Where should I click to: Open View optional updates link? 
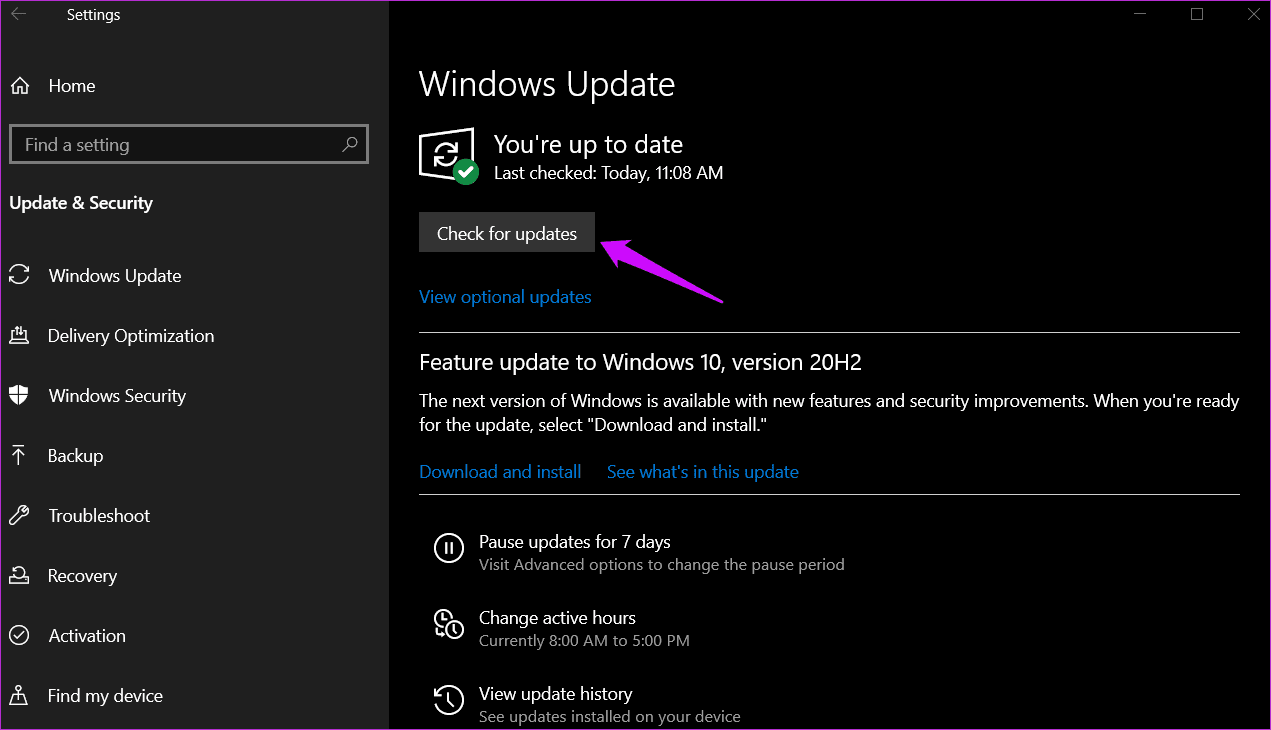(x=505, y=297)
